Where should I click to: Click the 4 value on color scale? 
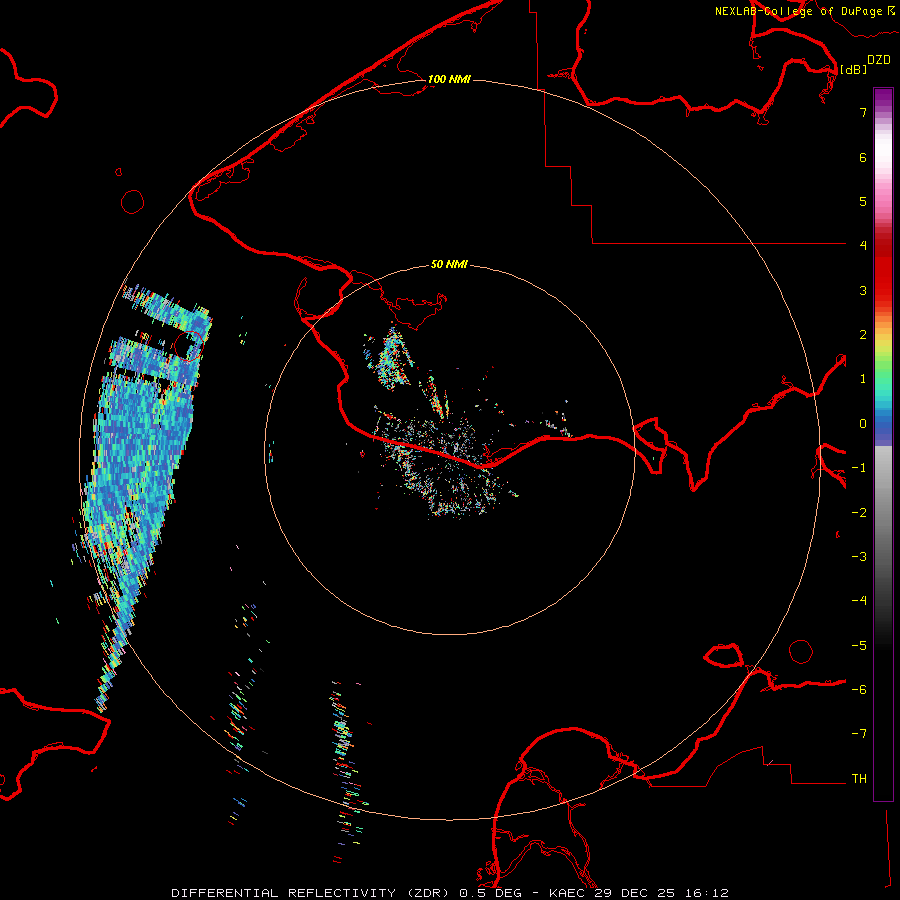click(863, 246)
